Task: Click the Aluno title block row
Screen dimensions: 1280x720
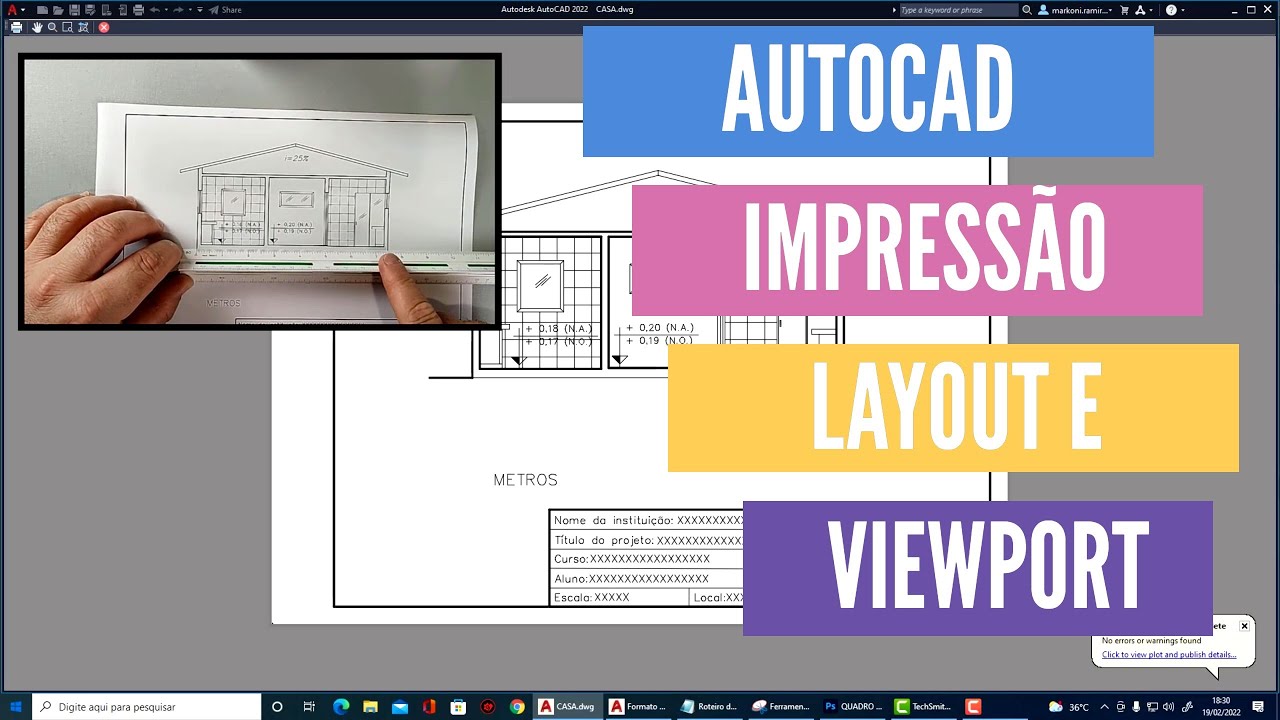Action: 647,578
